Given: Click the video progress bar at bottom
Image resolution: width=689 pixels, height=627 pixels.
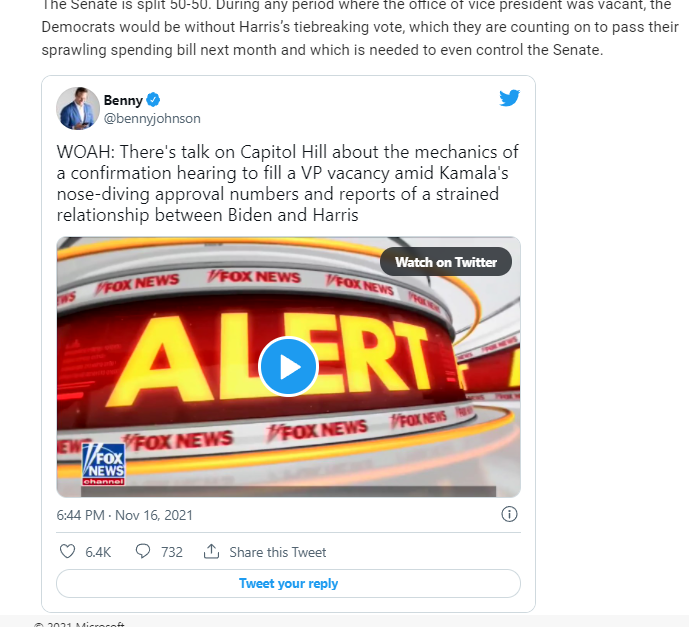Looking at the screenshot, I should (288, 492).
